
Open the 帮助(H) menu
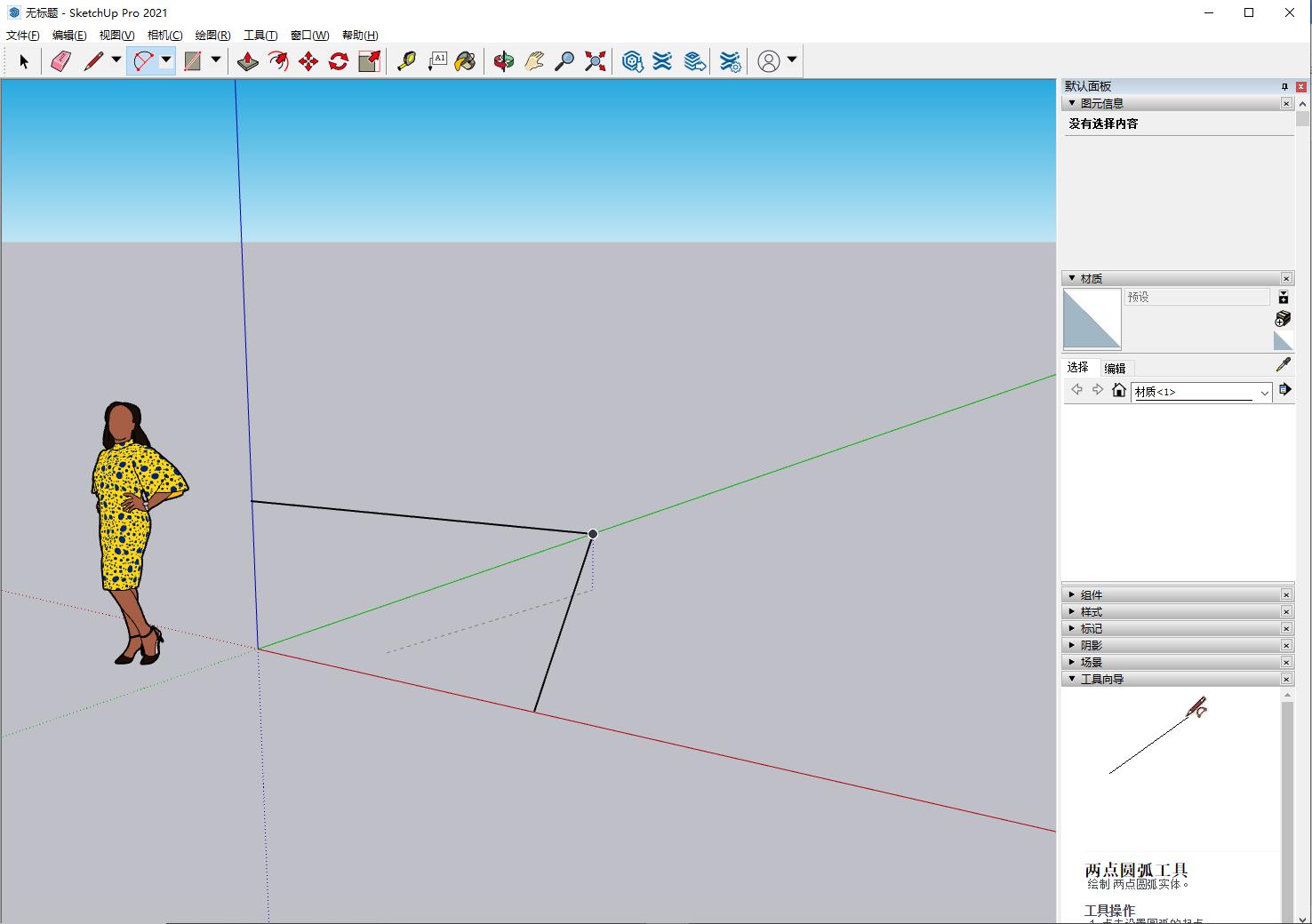click(x=360, y=36)
